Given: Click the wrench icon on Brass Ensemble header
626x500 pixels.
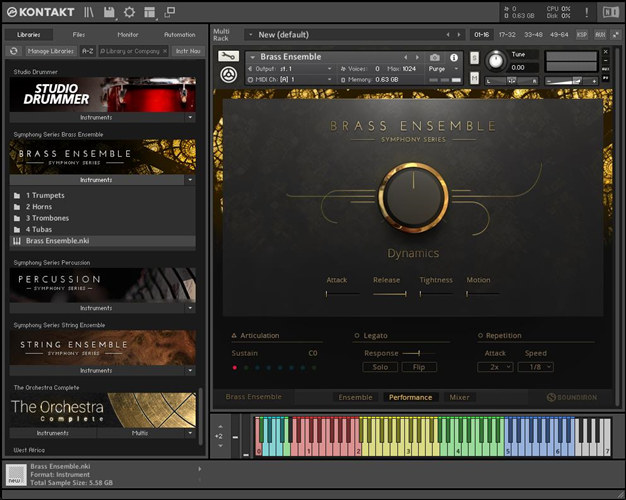Looking at the screenshot, I should coord(228,57).
